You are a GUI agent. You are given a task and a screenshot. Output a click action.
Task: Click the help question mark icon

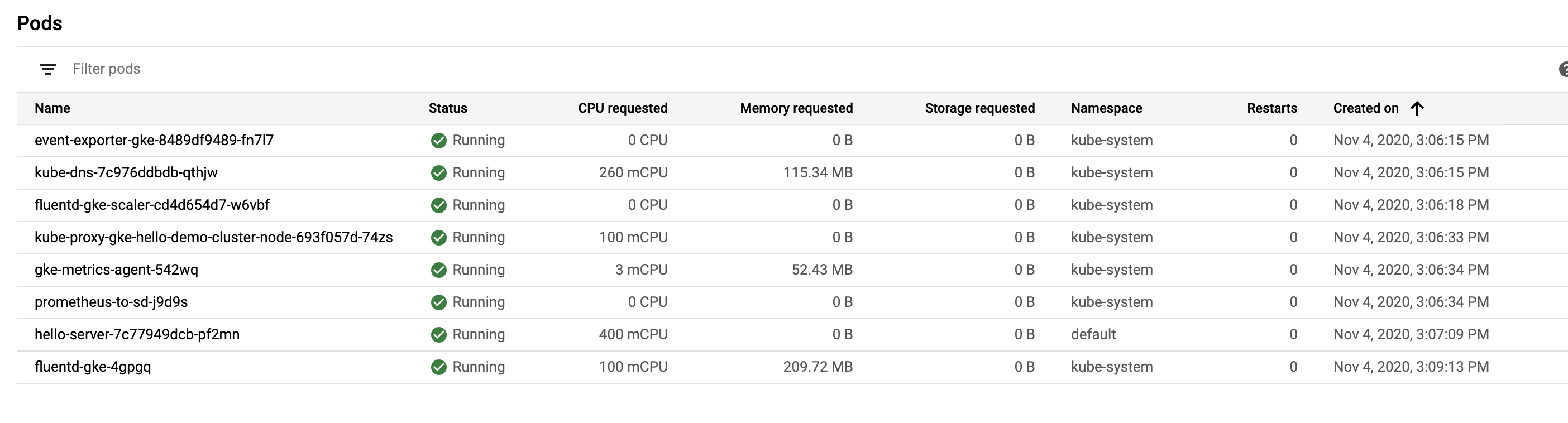pos(1563,69)
